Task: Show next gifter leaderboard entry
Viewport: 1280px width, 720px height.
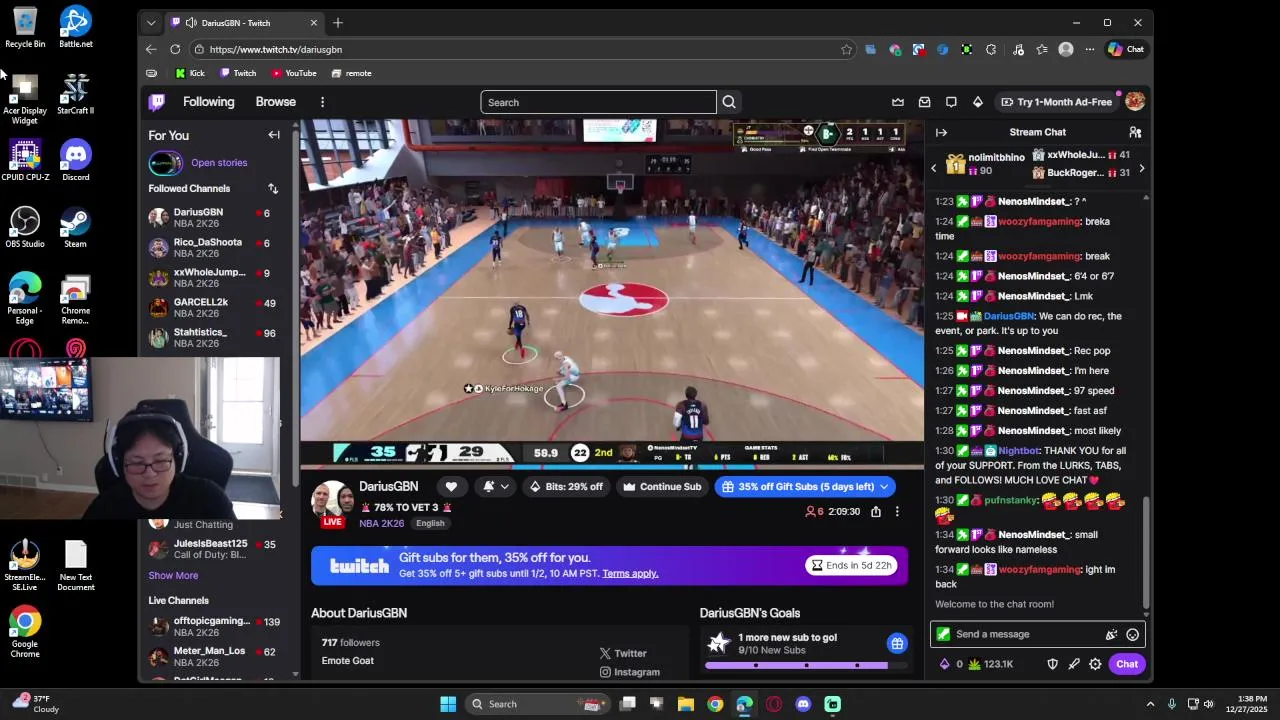Action: click(x=1141, y=168)
